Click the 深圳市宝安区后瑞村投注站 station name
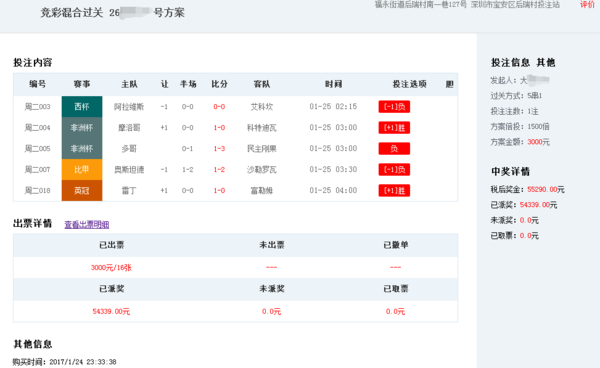600x368 pixels. (515, 5)
